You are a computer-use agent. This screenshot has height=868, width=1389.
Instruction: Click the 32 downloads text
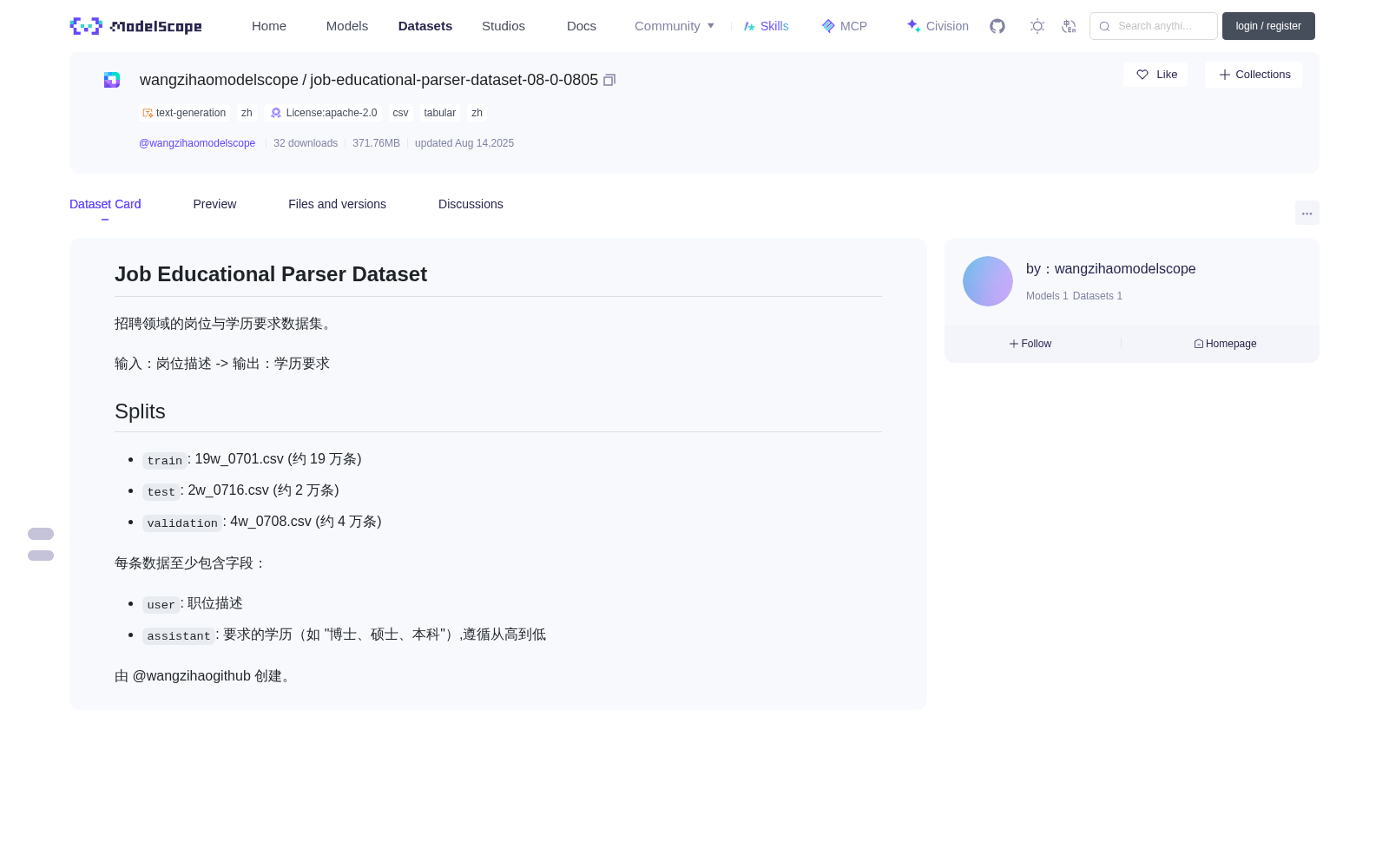[x=306, y=143]
